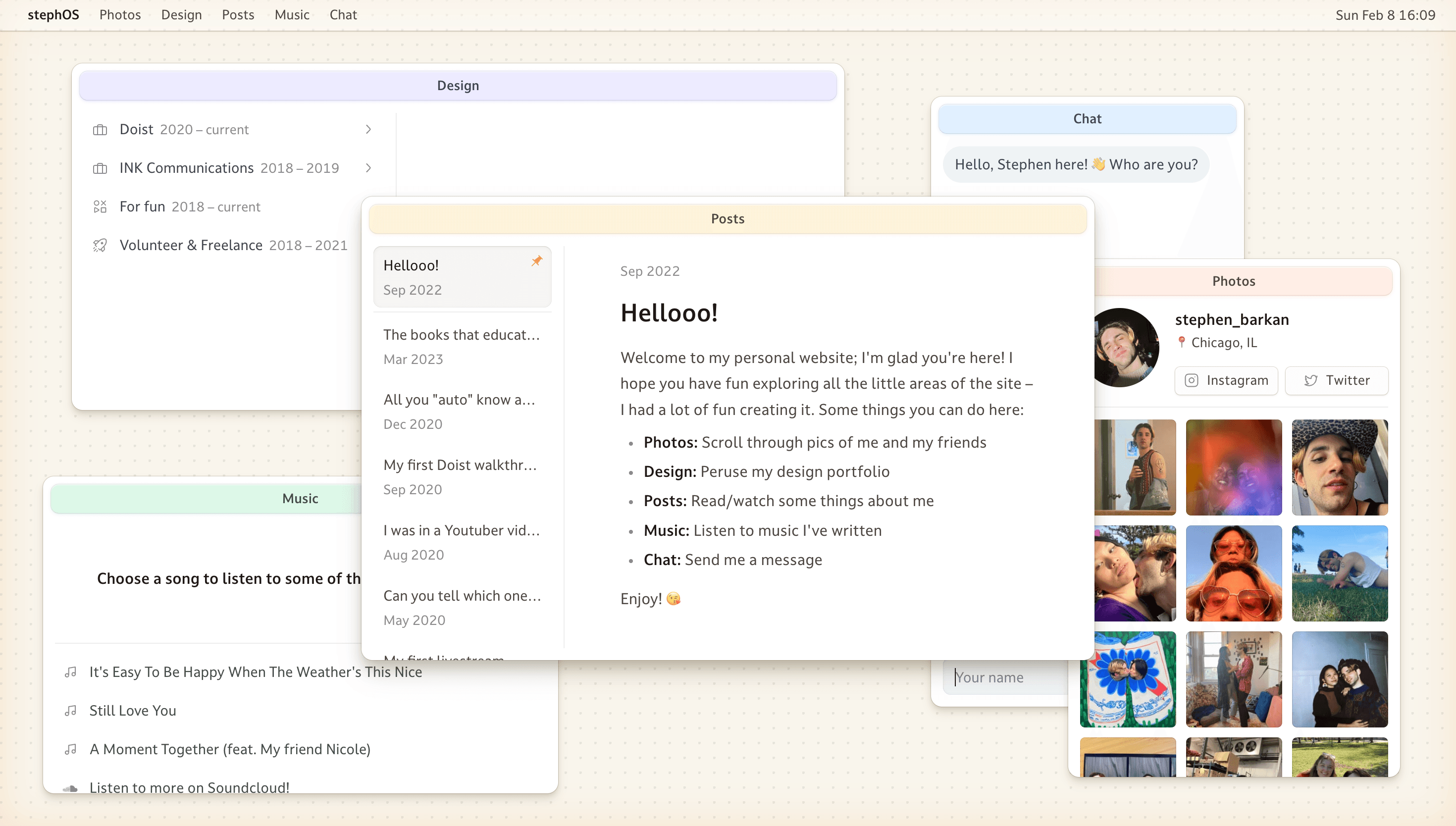Click the Twitter bird icon
The image size is (1456, 826).
point(1310,381)
